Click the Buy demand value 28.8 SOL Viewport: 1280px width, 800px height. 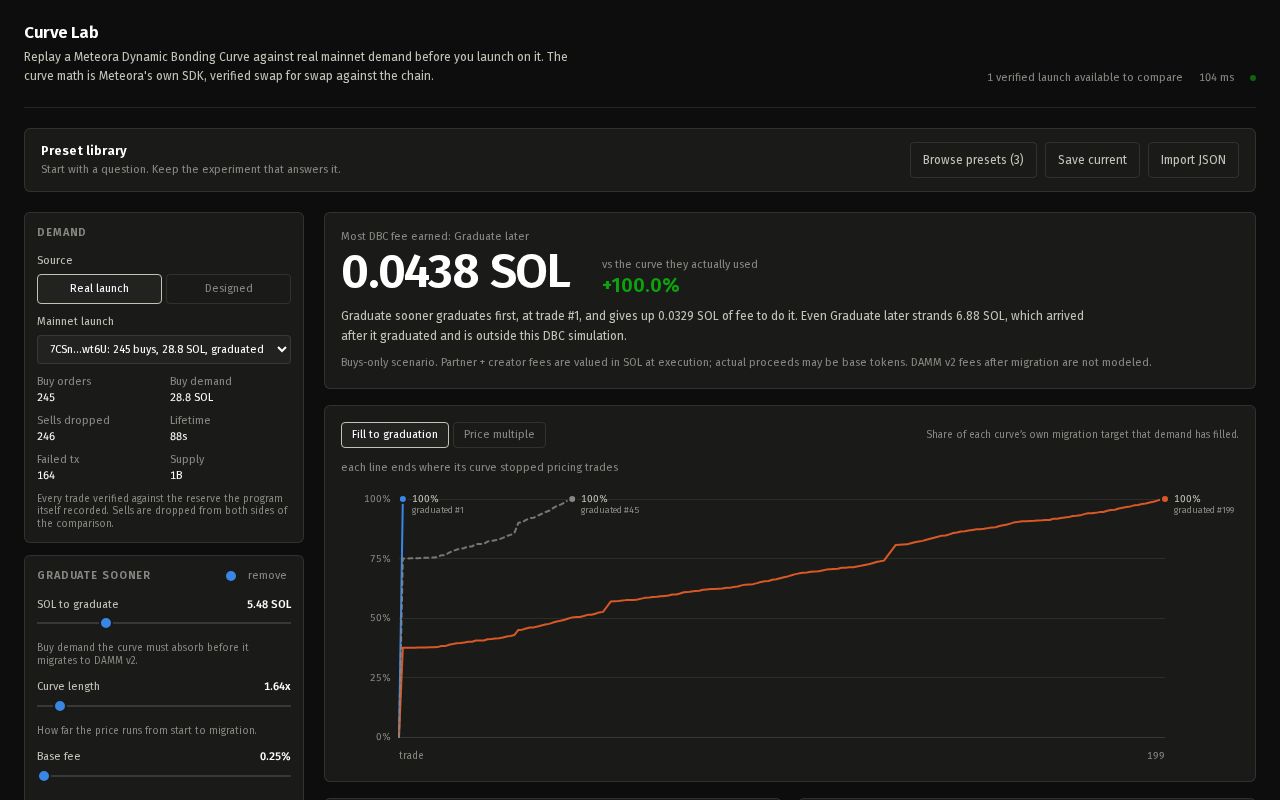click(191, 398)
